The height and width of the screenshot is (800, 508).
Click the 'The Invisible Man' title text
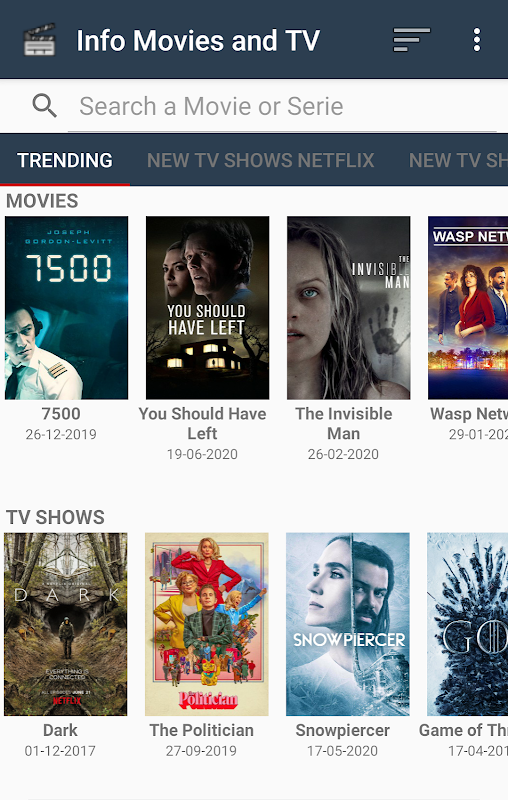coord(344,423)
